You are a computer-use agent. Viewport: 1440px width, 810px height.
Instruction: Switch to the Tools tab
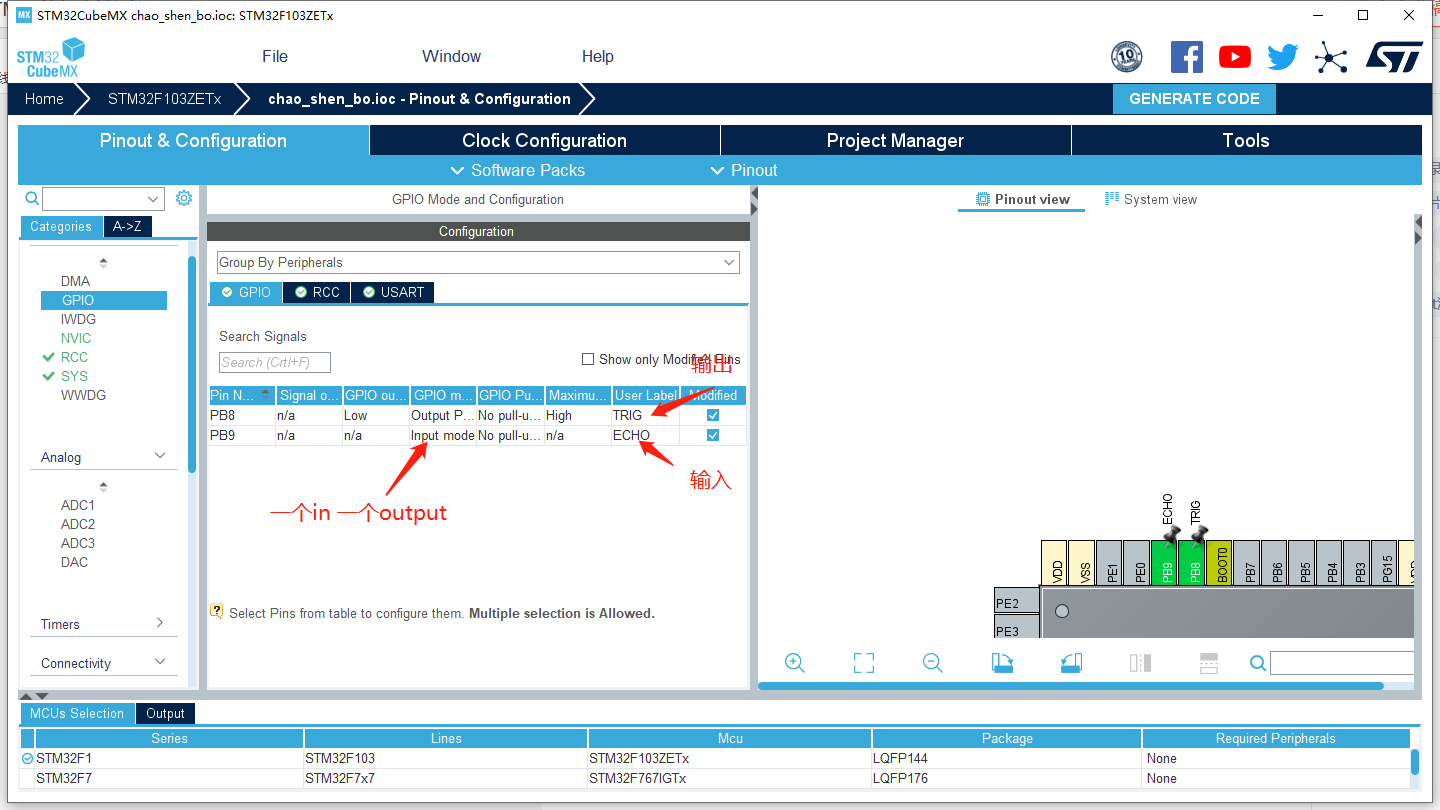[1246, 140]
